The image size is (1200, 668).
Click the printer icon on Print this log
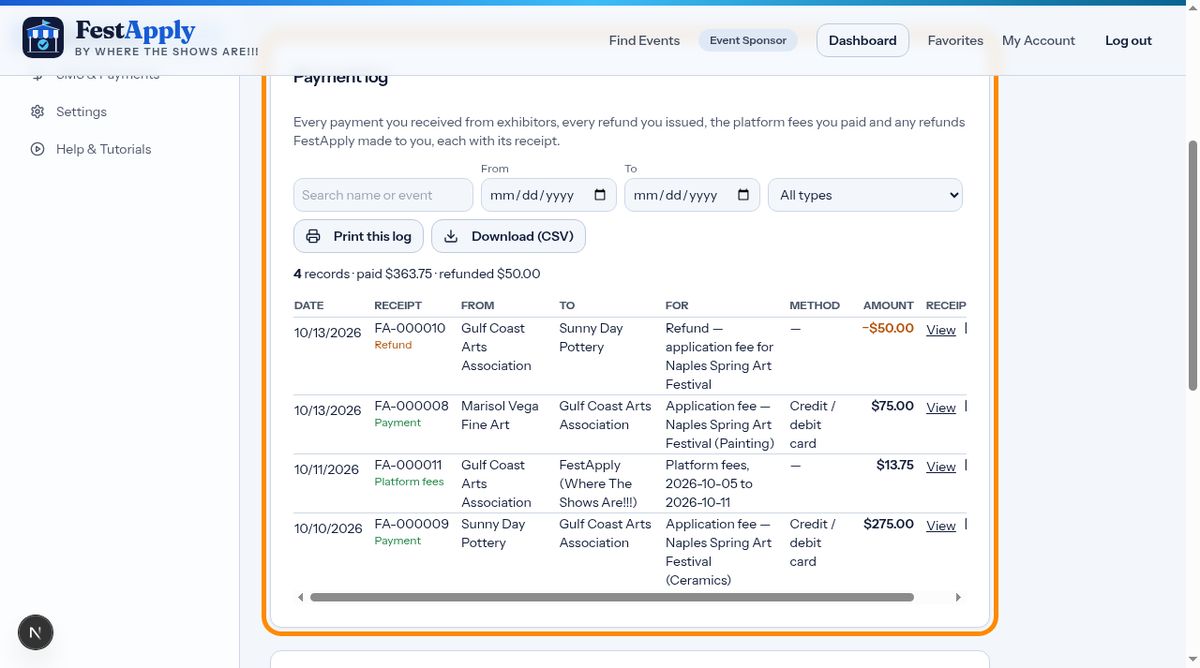coord(313,236)
